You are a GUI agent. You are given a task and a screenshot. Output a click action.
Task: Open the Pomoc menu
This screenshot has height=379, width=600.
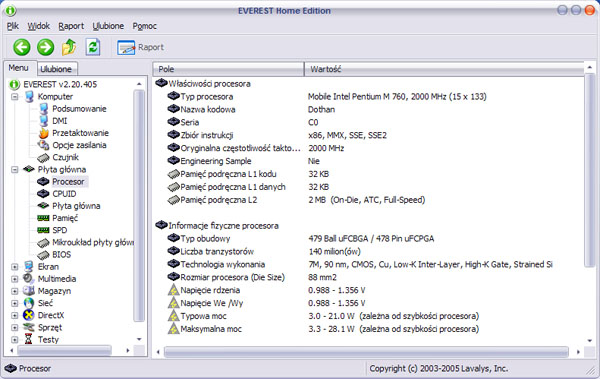(x=144, y=26)
